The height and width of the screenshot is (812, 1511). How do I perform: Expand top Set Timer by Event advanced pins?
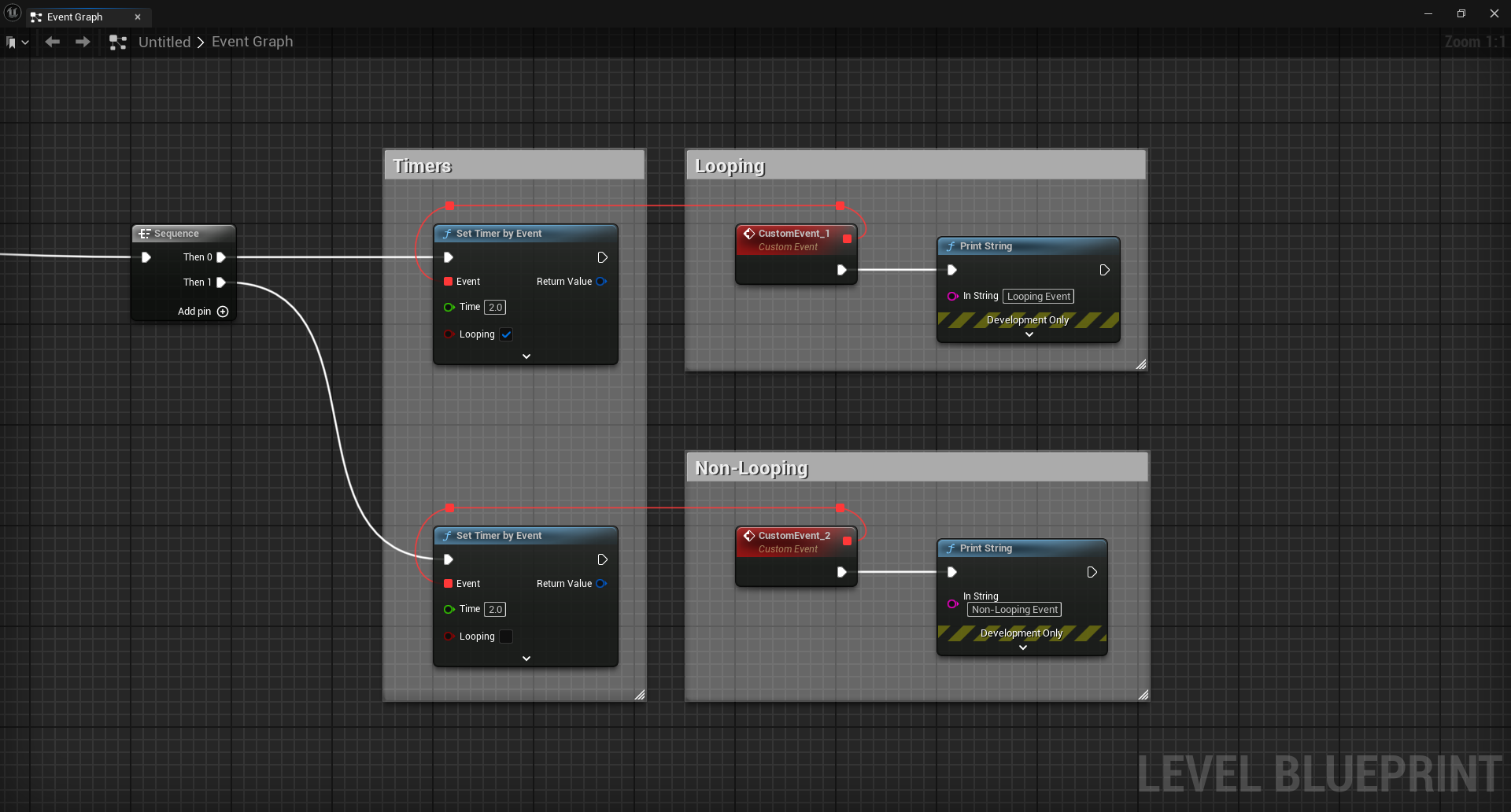(526, 356)
